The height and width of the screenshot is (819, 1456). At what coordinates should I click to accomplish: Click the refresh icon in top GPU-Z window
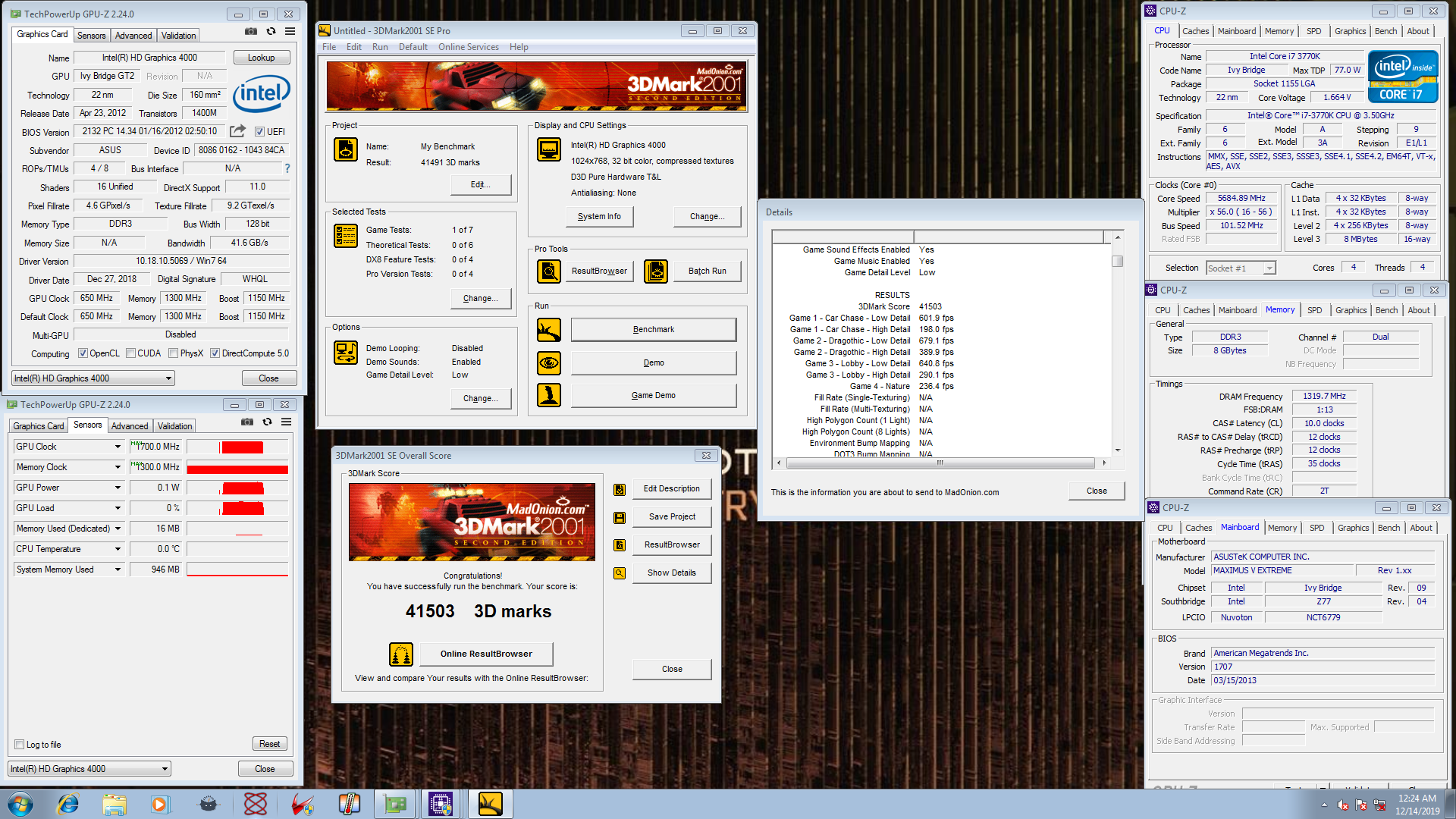coord(271,32)
